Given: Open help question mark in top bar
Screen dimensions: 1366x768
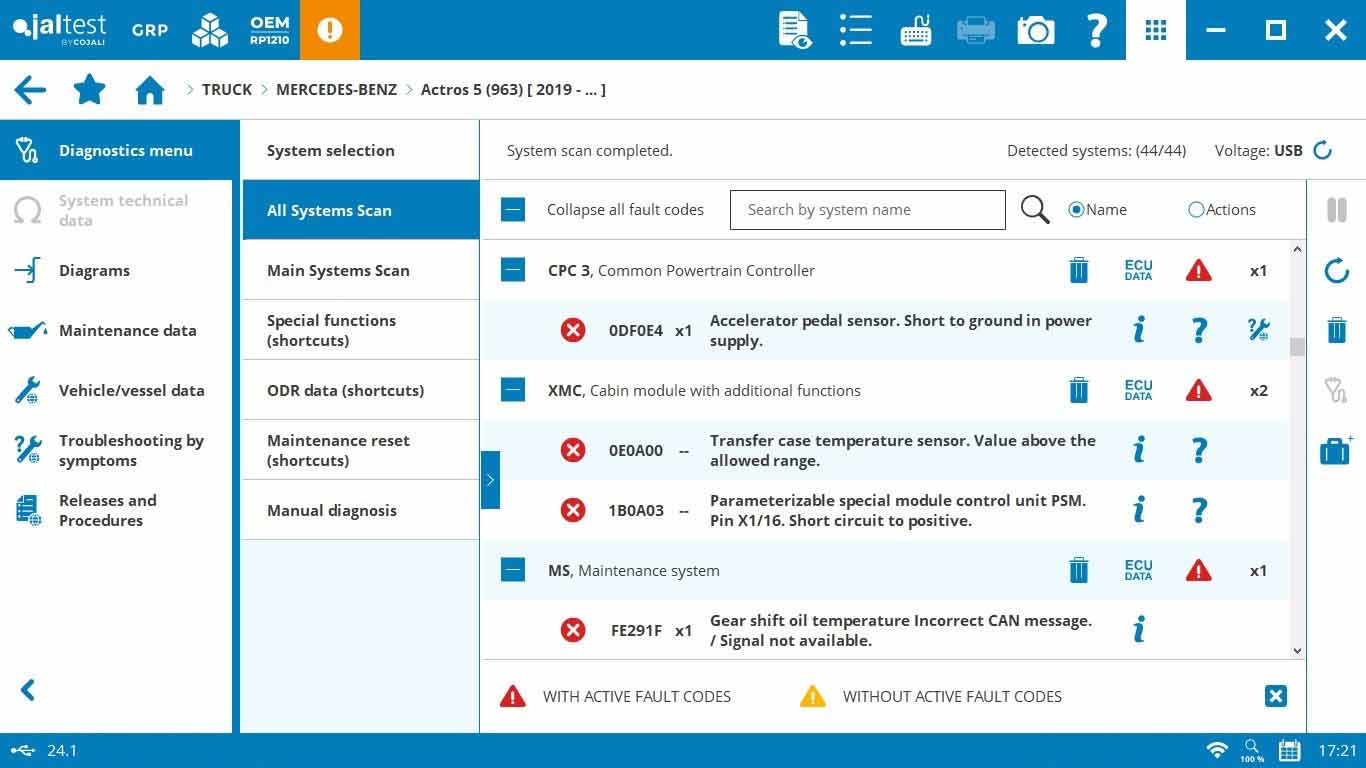Looking at the screenshot, I should coord(1096,30).
